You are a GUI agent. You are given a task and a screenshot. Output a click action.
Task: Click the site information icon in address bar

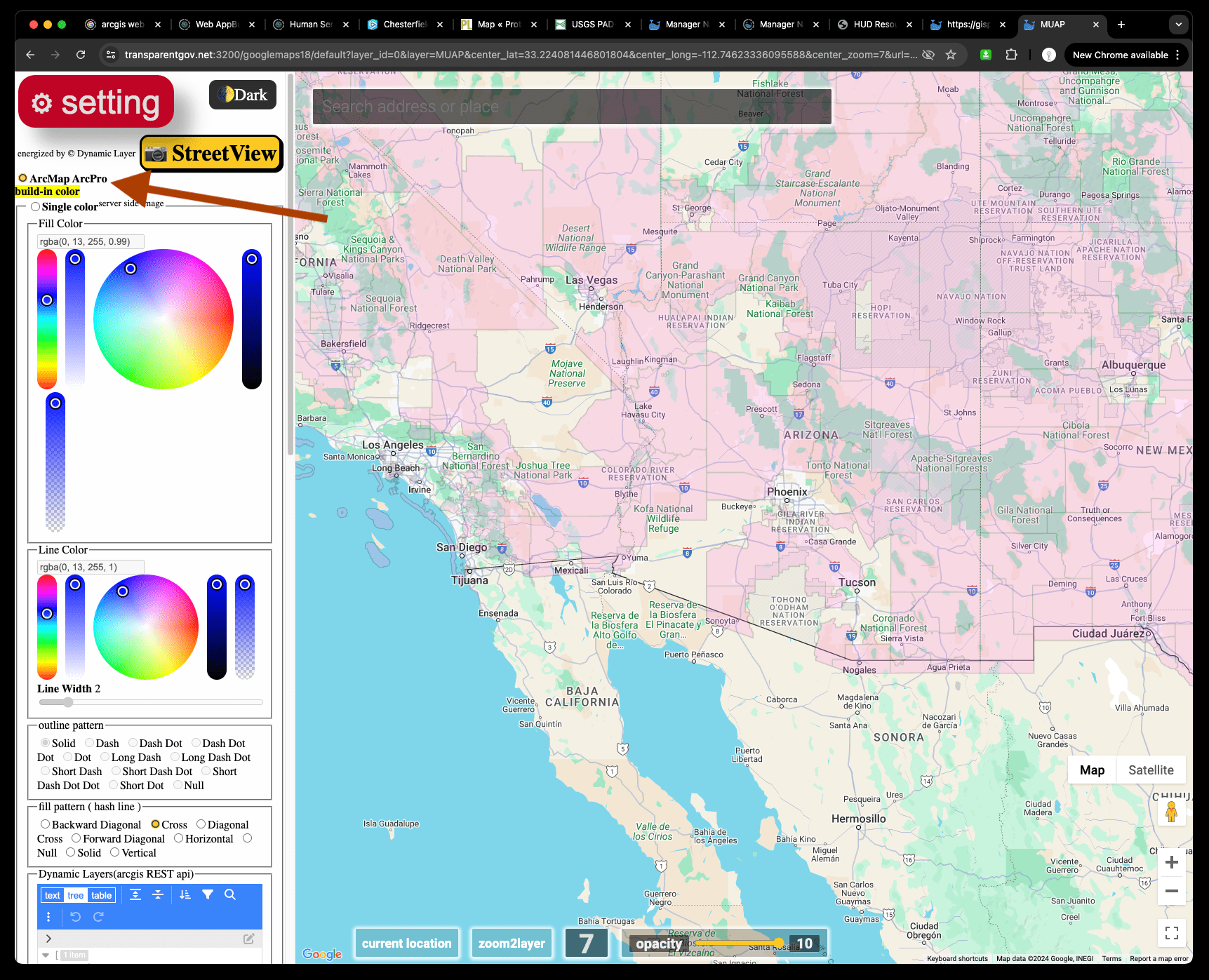109,55
